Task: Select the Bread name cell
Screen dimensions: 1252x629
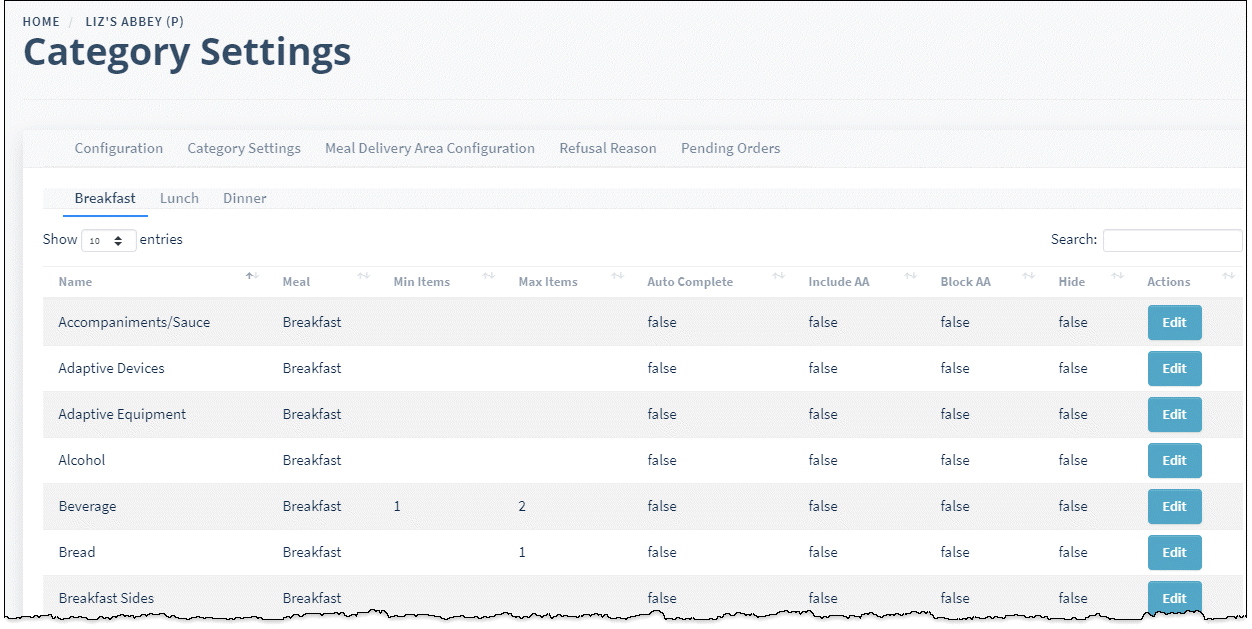Action: click(x=77, y=552)
